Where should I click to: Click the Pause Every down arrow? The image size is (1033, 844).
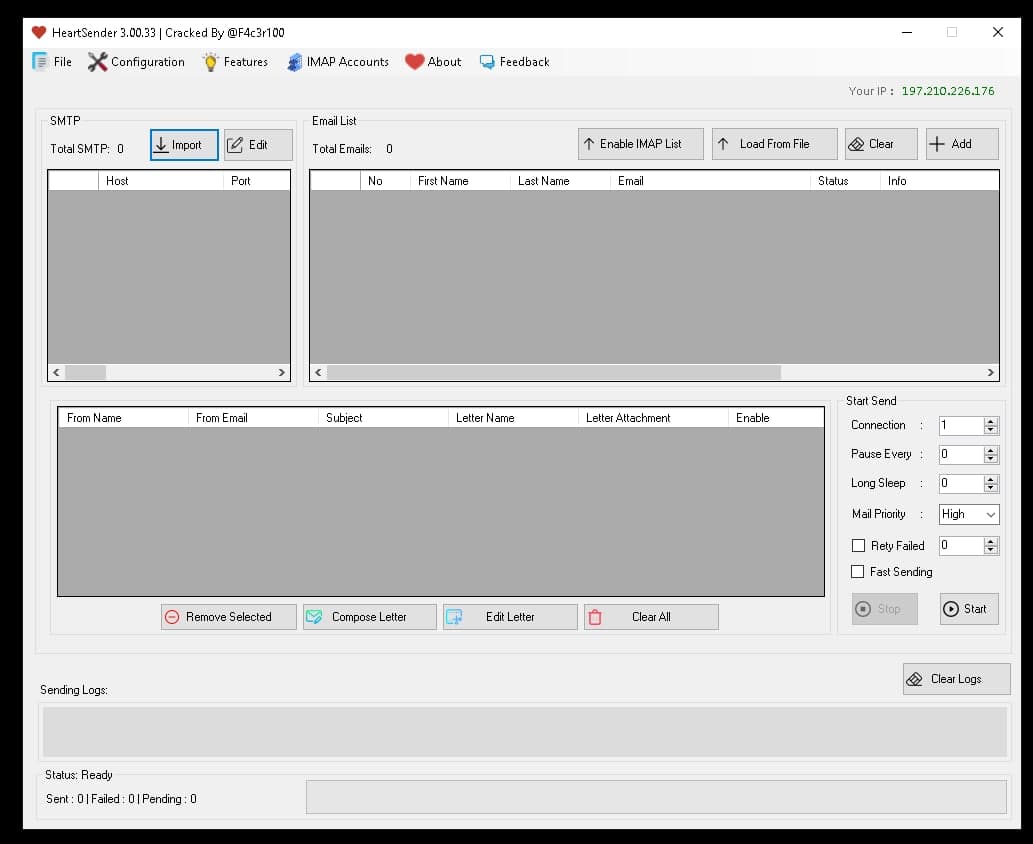tap(991, 458)
